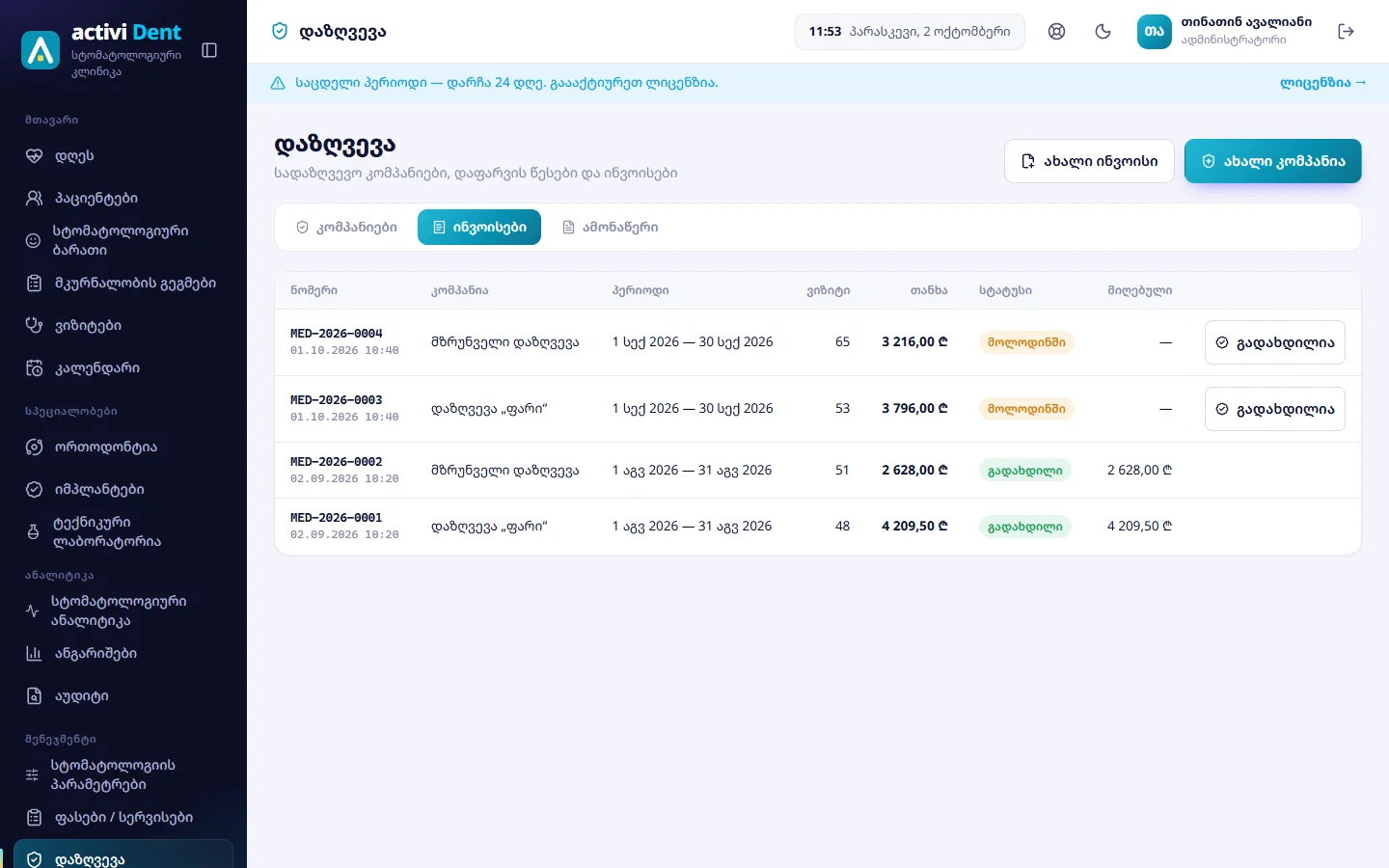The image size is (1389, 868).
Task: Toggle dark mode with the moon icon
Action: [1103, 32]
